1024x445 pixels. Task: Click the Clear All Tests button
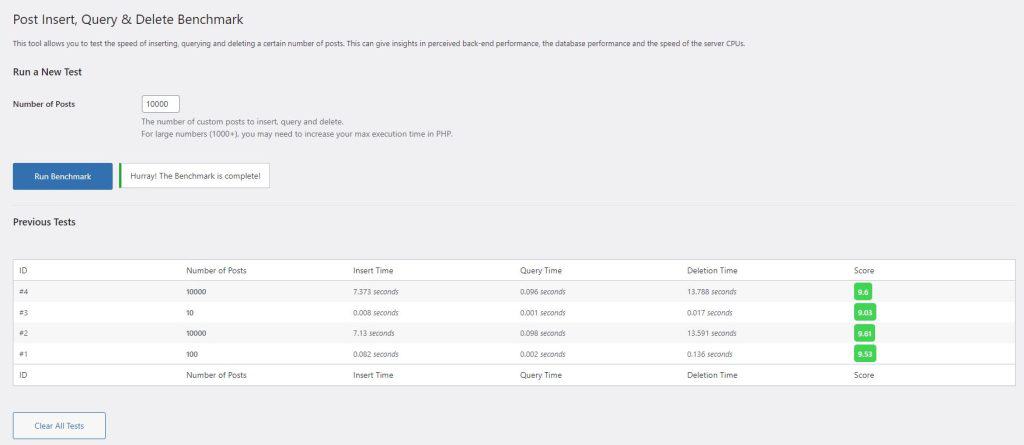[59, 425]
